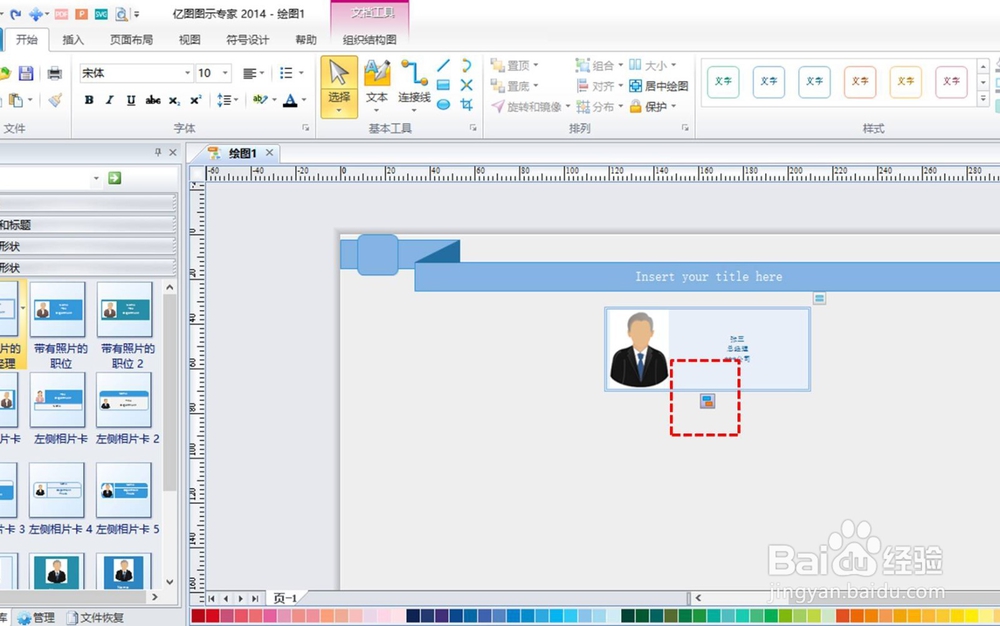Image resolution: width=1000 pixels, height=626 pixels.
Task: Click the 文件恢复 file recovery button
Action: [95, 618]
